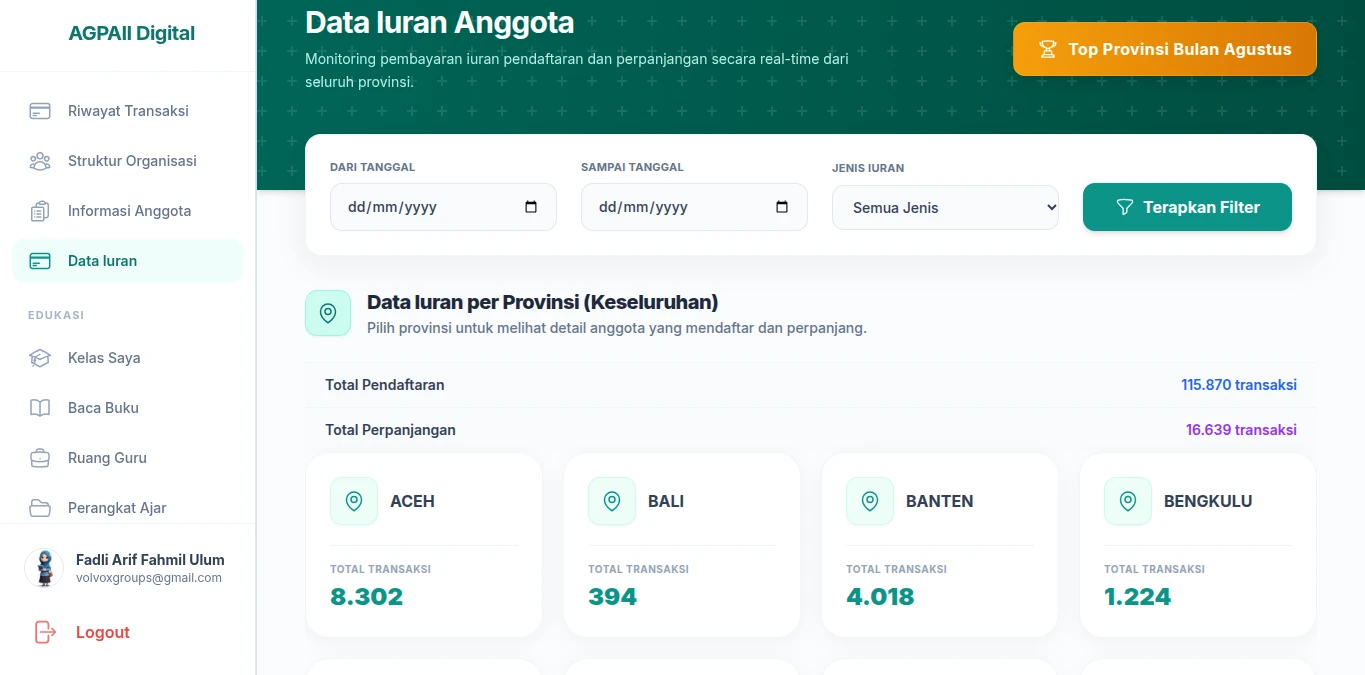Expand the Jenis Iuran Semua Jenis dropdown

point(945,207)
